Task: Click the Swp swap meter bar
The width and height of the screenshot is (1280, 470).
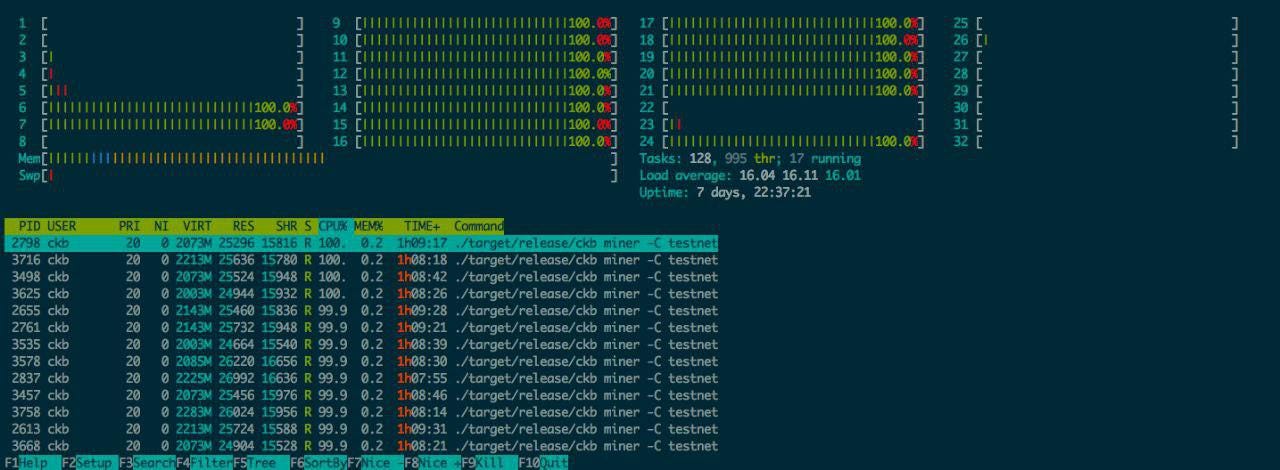Action: 318,175
